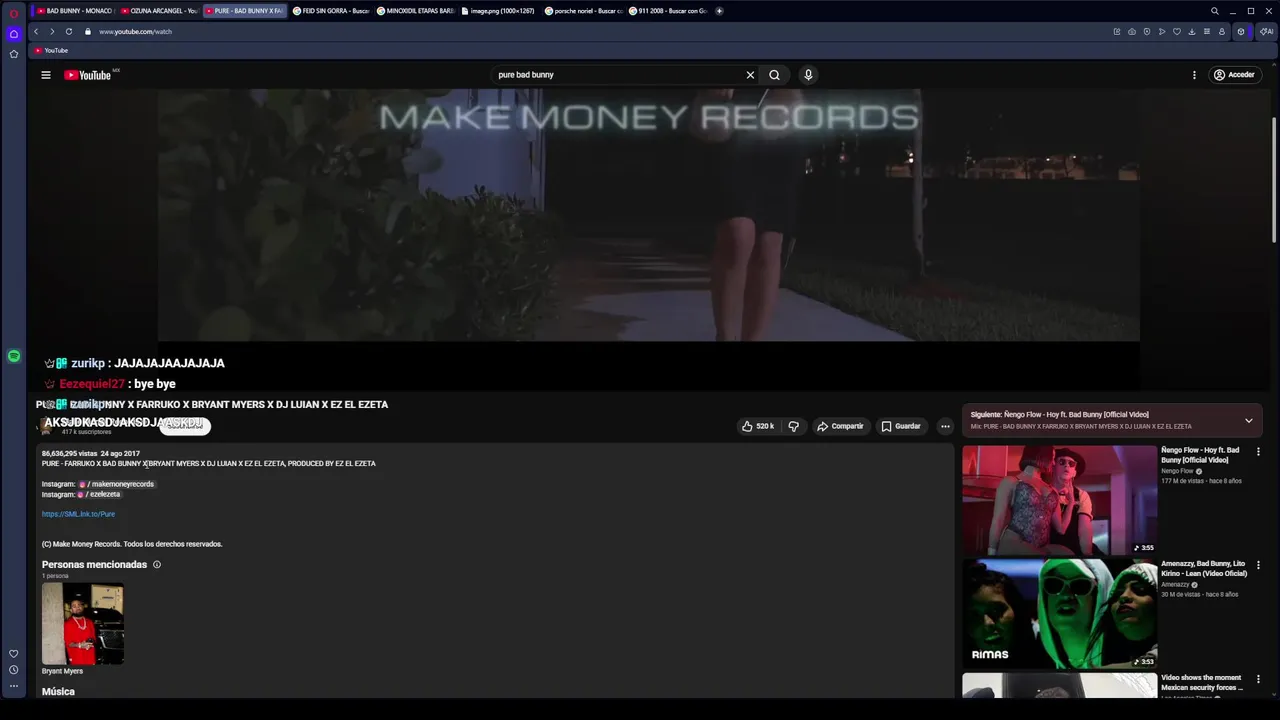Switch to MINOXIDIL ETAPAS tab
The image size is (1280, 720).
click(415, 11)
